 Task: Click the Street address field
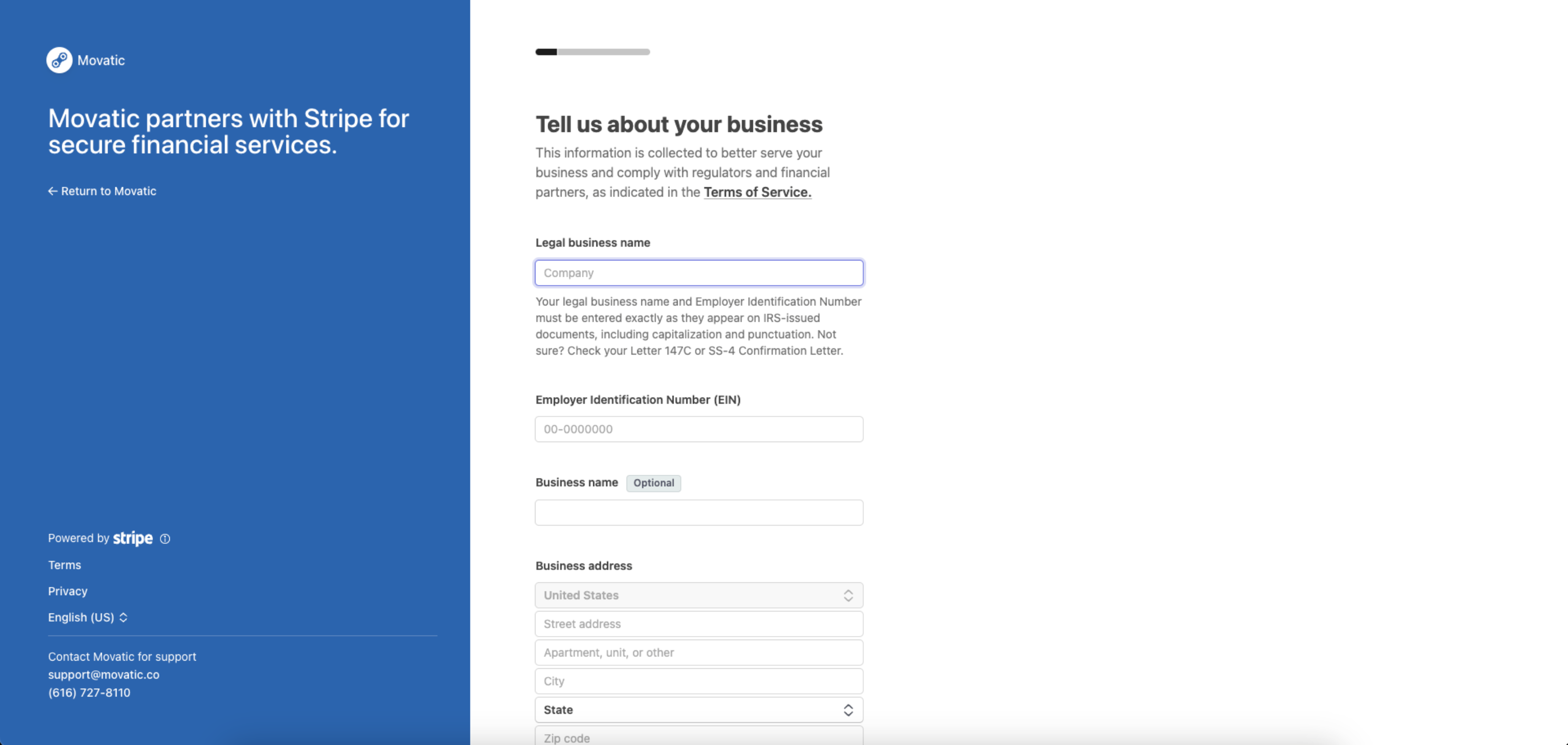pos(699,624)
